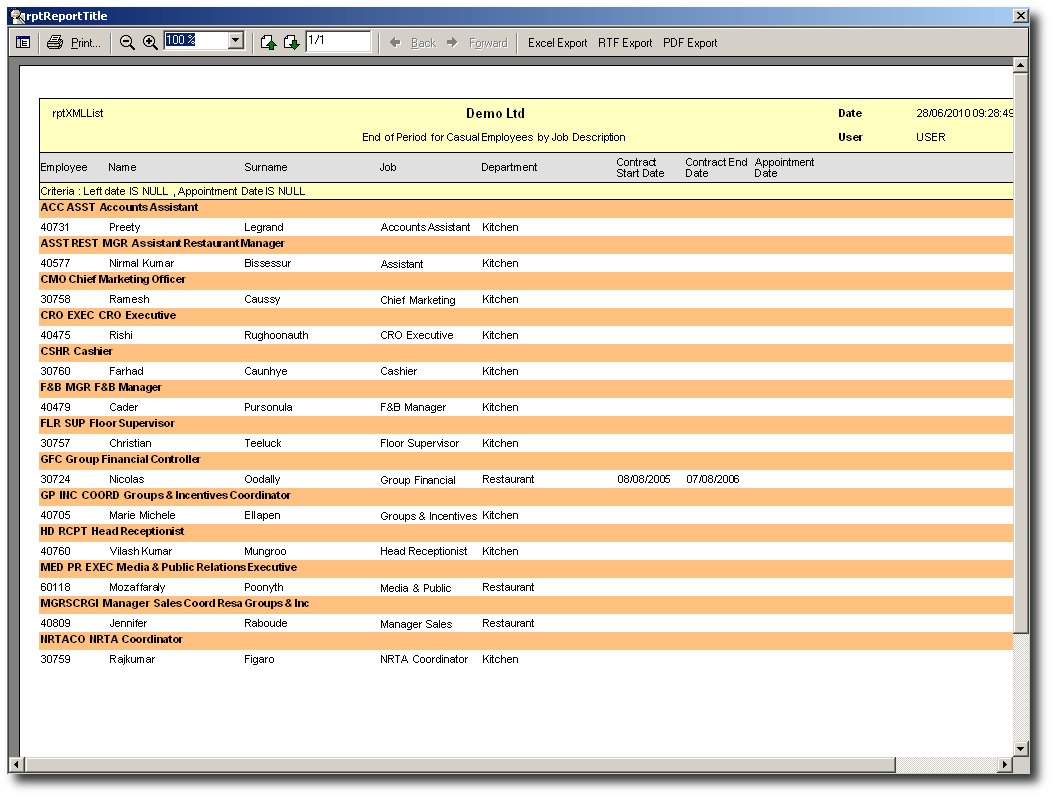Go to the previous page arrow
The width and height of the screenshot is (1053, 797).
(x=268, y=42)
